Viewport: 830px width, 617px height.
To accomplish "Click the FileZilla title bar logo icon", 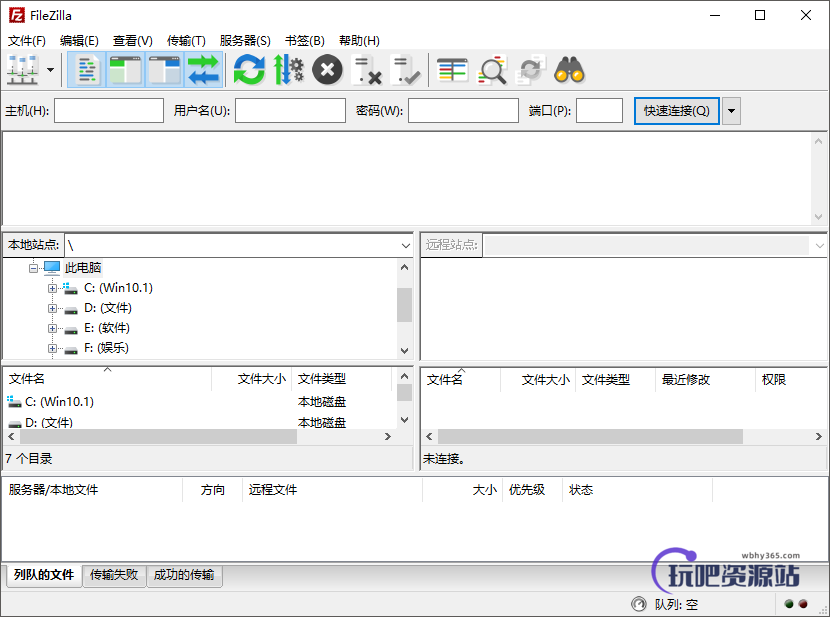I will point(16,15).
